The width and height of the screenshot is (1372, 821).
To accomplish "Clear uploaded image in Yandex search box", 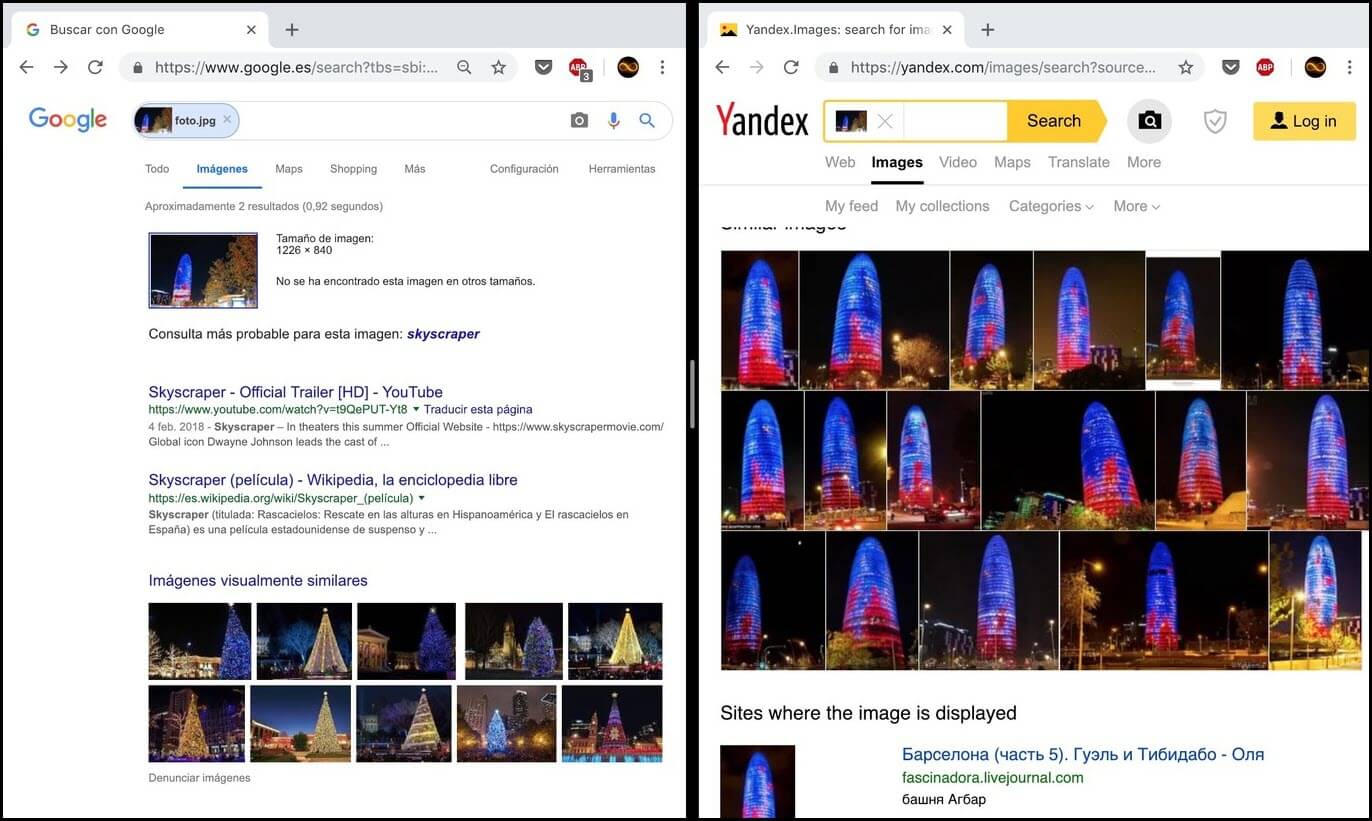I will click(x=885, y=121).
